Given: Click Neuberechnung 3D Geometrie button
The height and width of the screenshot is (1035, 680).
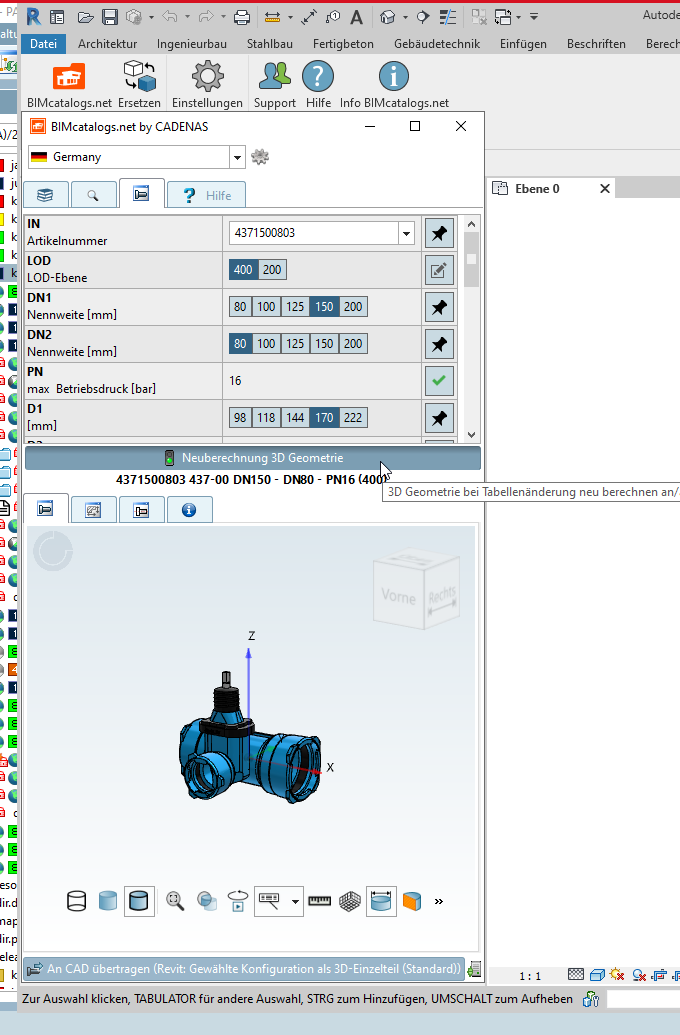Looking at the screenshot, I should (253, 457).
